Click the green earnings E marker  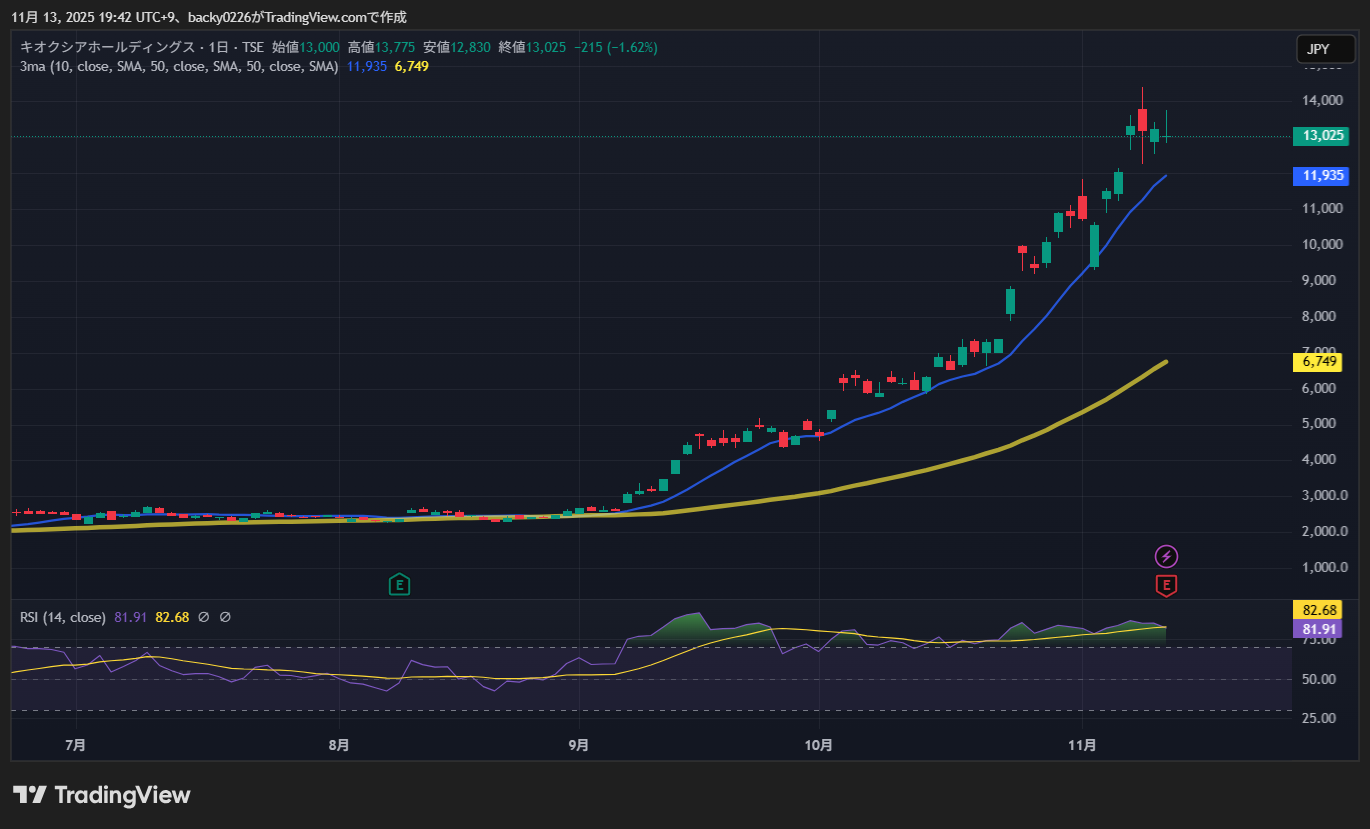[399, 584]
